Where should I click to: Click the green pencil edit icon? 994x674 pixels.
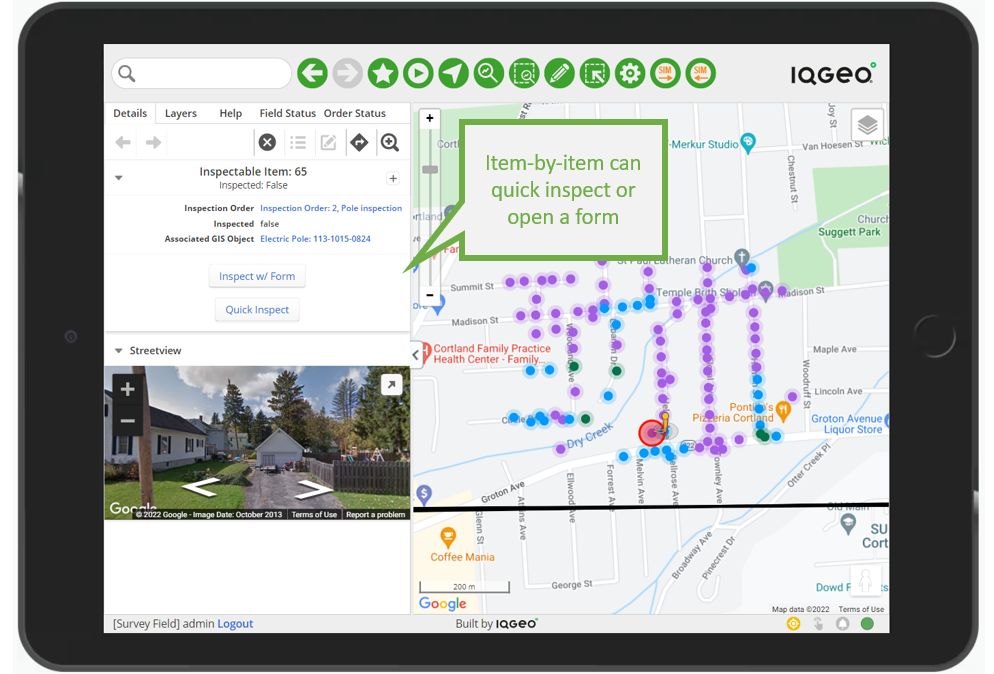[559, 74]
